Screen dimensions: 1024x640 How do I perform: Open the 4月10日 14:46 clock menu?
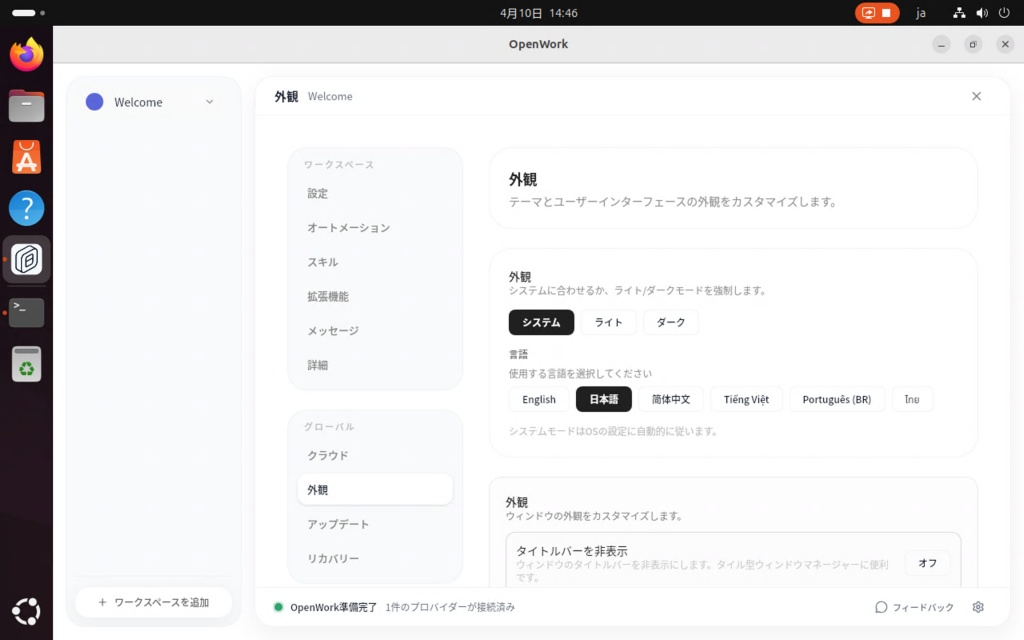pyautogui.click(x=538, y=13)
